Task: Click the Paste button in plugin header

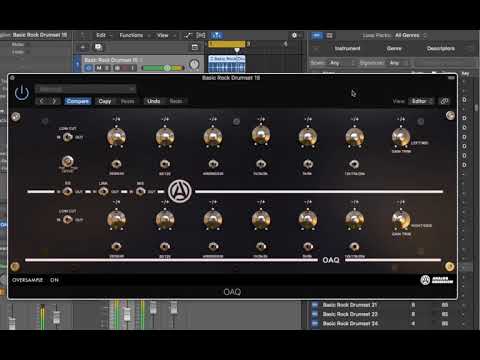Action: pyautogui.click(x=127, y=101)
